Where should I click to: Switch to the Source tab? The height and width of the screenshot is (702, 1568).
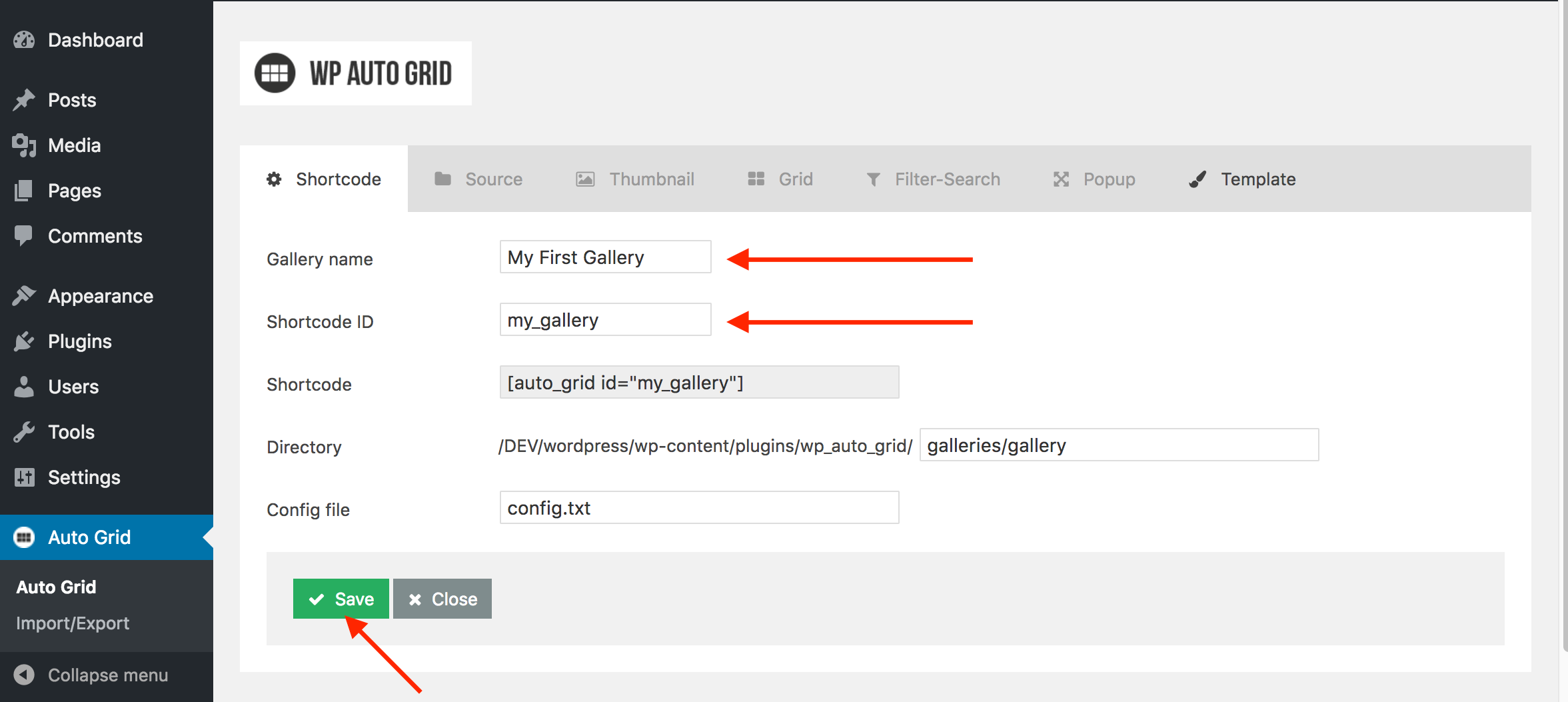pos(478,179)
